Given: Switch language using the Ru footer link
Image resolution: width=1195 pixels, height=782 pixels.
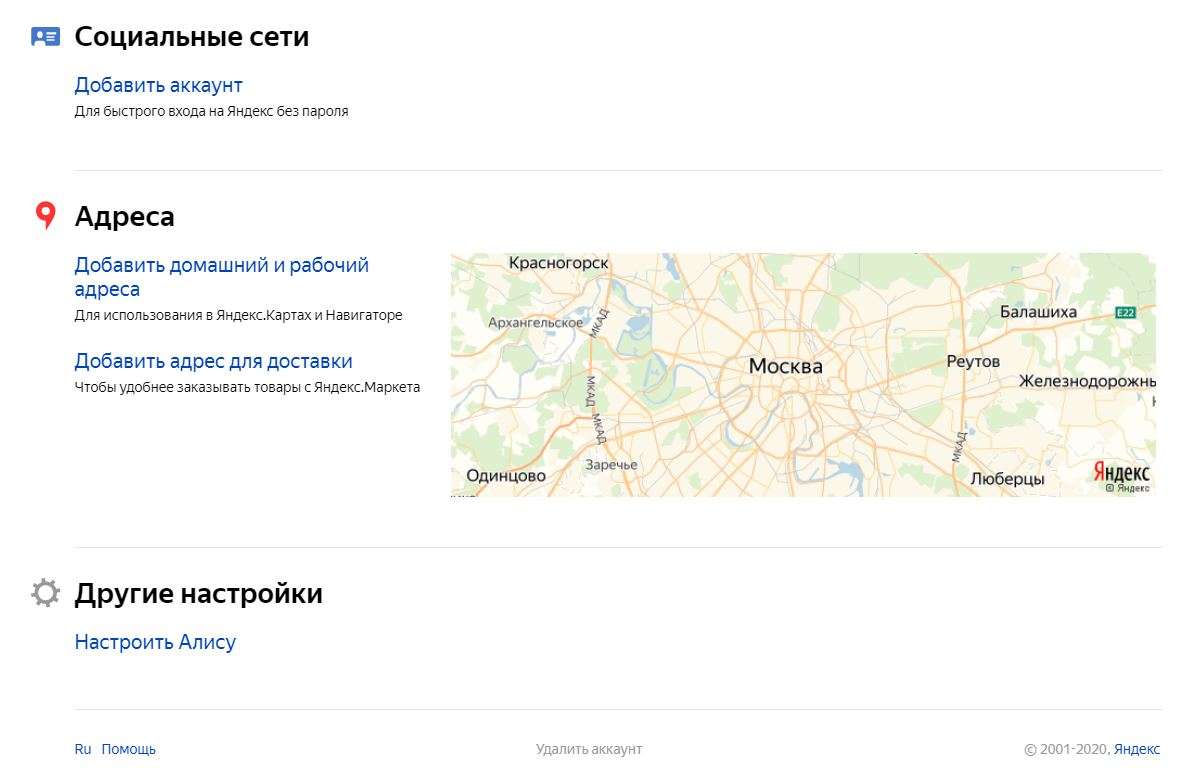Looking at the screenshot, I should pyautogui.click(x=83, y=749).
